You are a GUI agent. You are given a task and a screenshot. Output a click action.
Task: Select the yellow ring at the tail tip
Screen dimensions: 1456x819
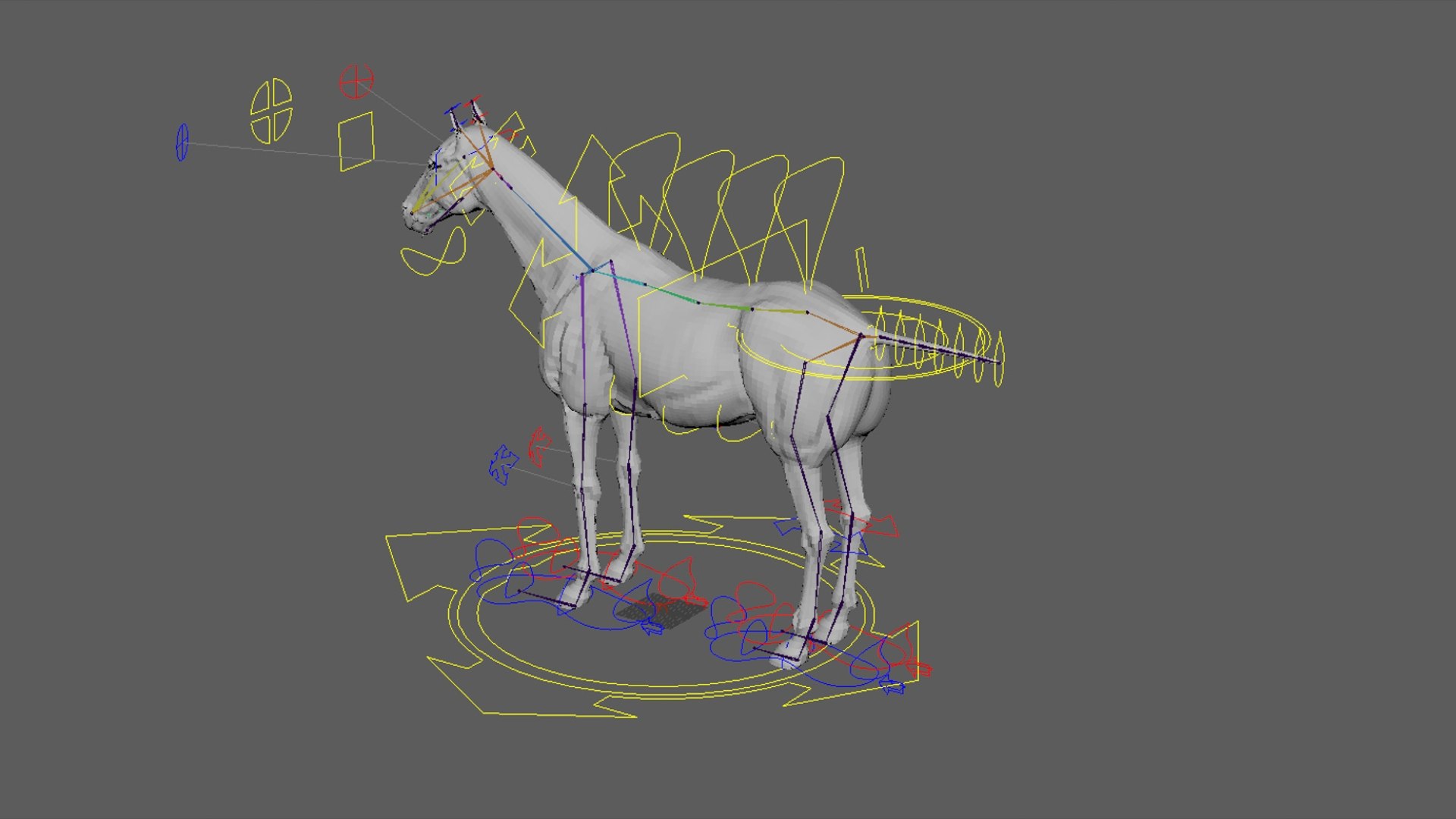click(x=999, y=359)
